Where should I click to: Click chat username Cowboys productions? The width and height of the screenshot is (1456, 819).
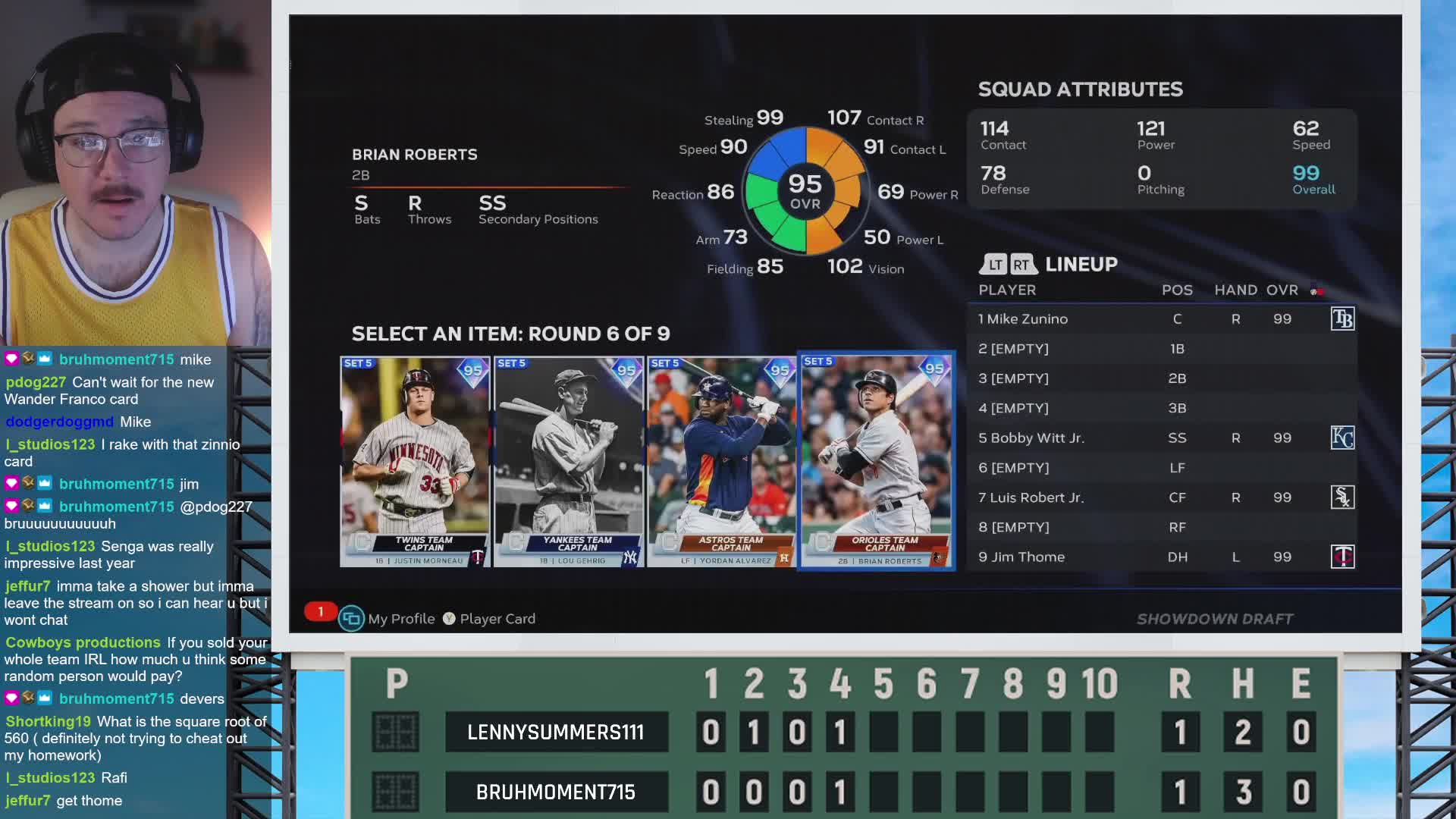point(83,642)
